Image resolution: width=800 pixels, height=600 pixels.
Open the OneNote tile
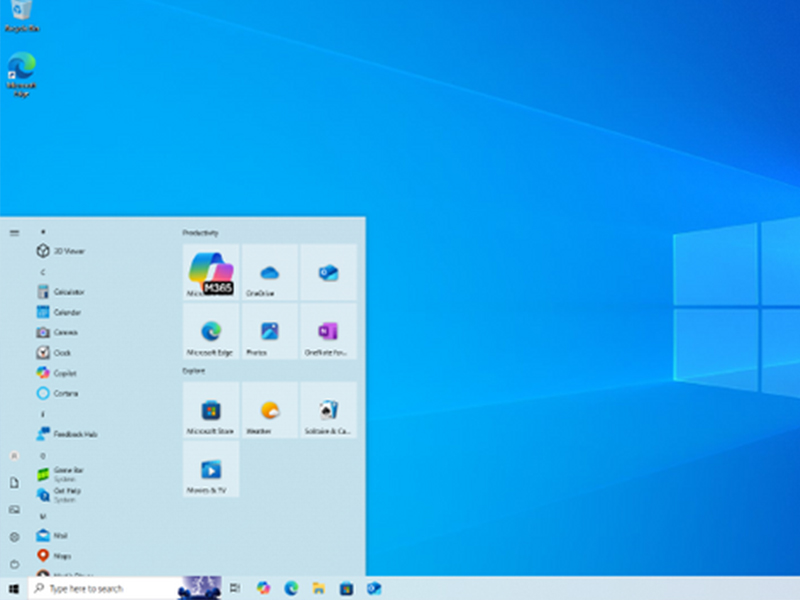[329, 331]
